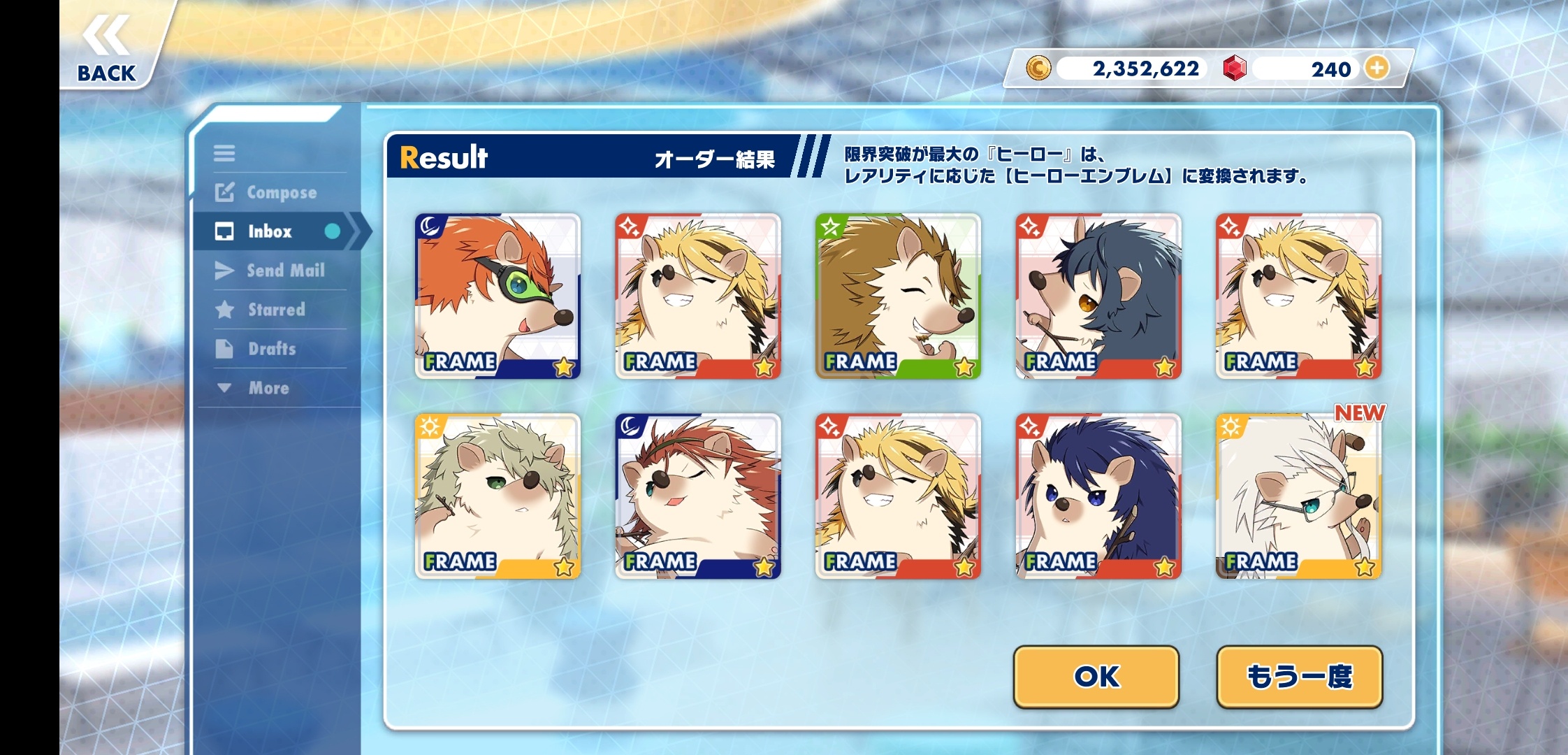Click the gold plus icon to add gems
This screenshot has width=1568, height=755.
coord(1377,68)
